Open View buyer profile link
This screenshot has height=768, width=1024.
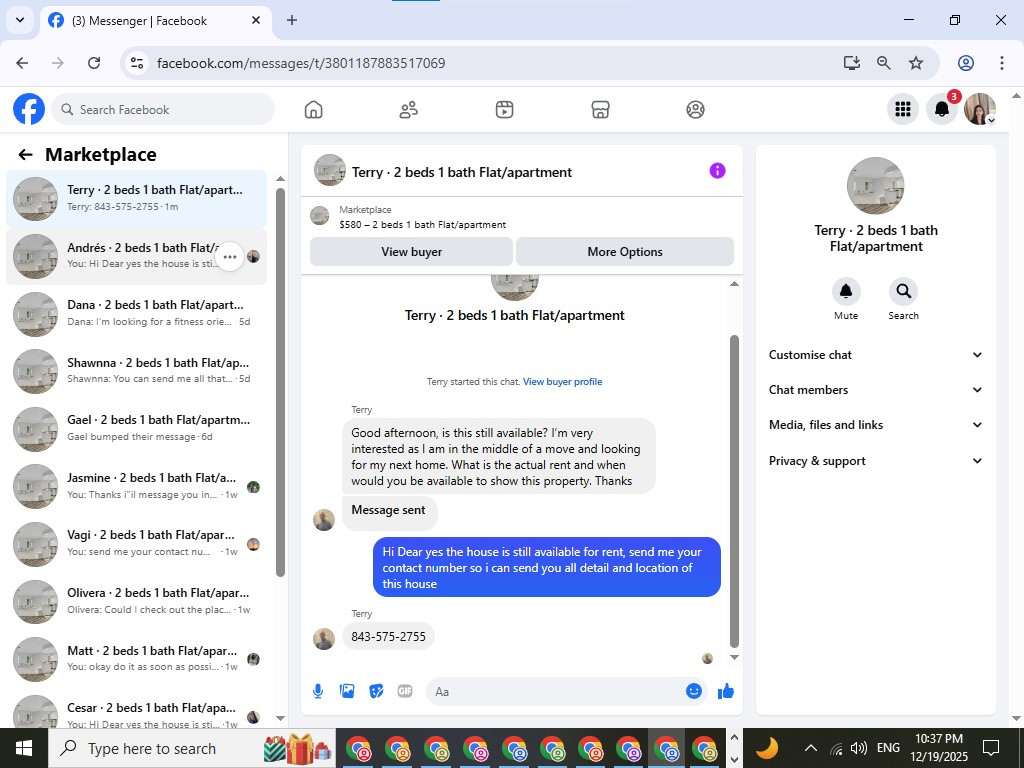pyautogui.click(x=562, y=381)
